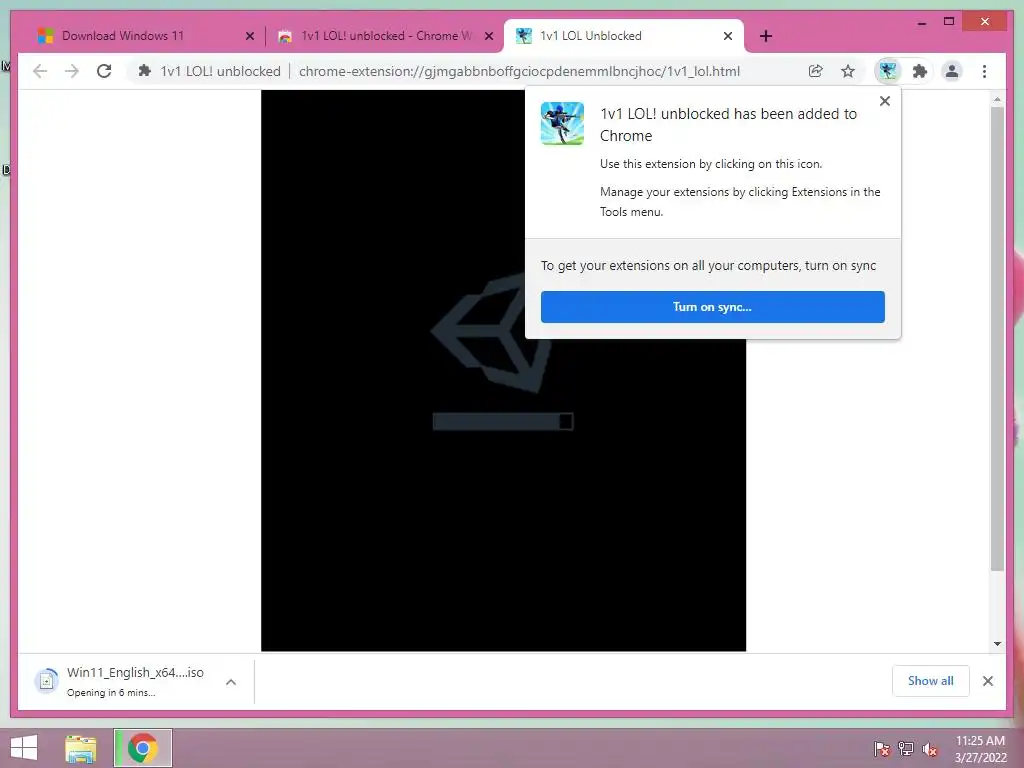Go back using the browser back arrow

coord(40,71)
